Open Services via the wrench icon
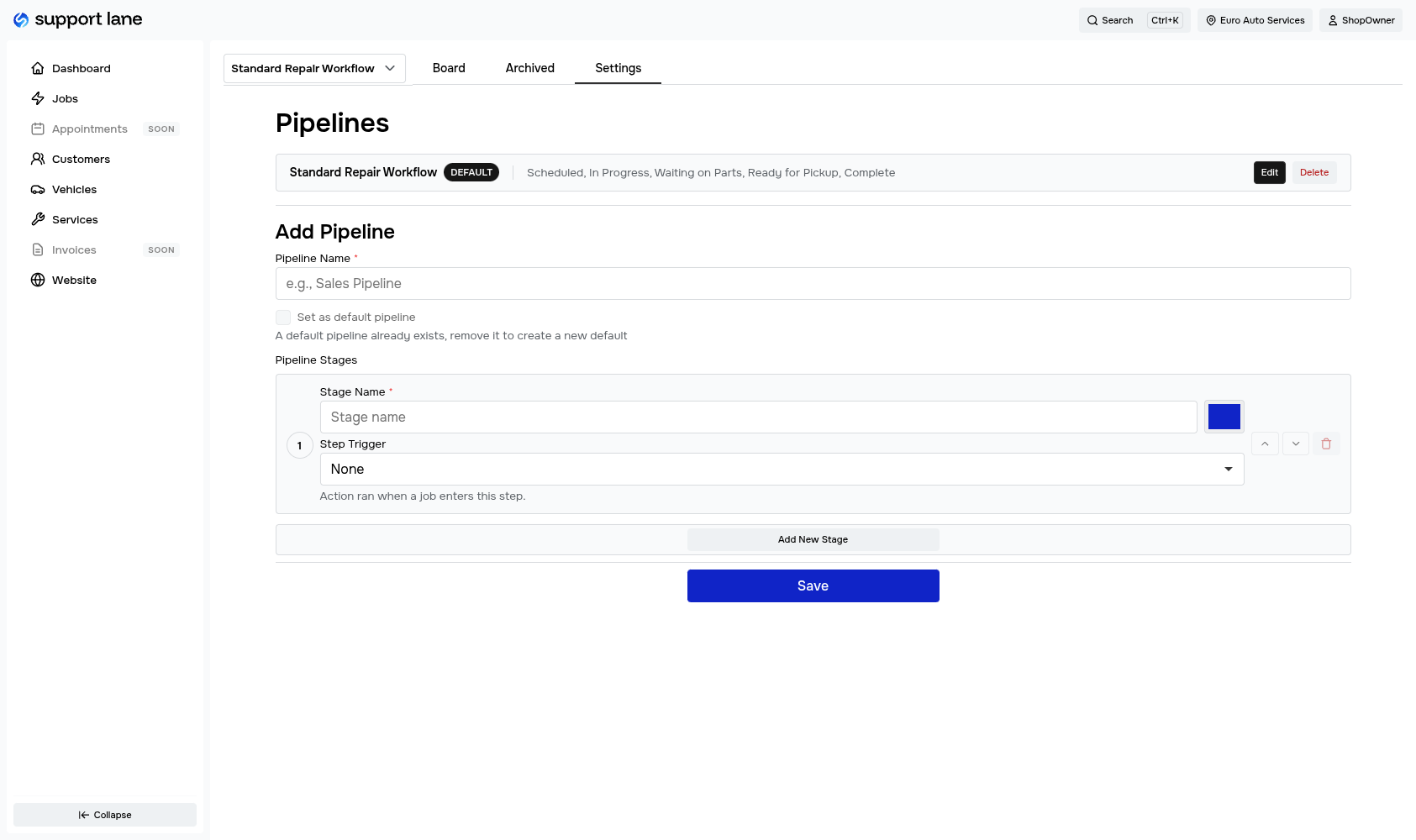 point(38,219)
